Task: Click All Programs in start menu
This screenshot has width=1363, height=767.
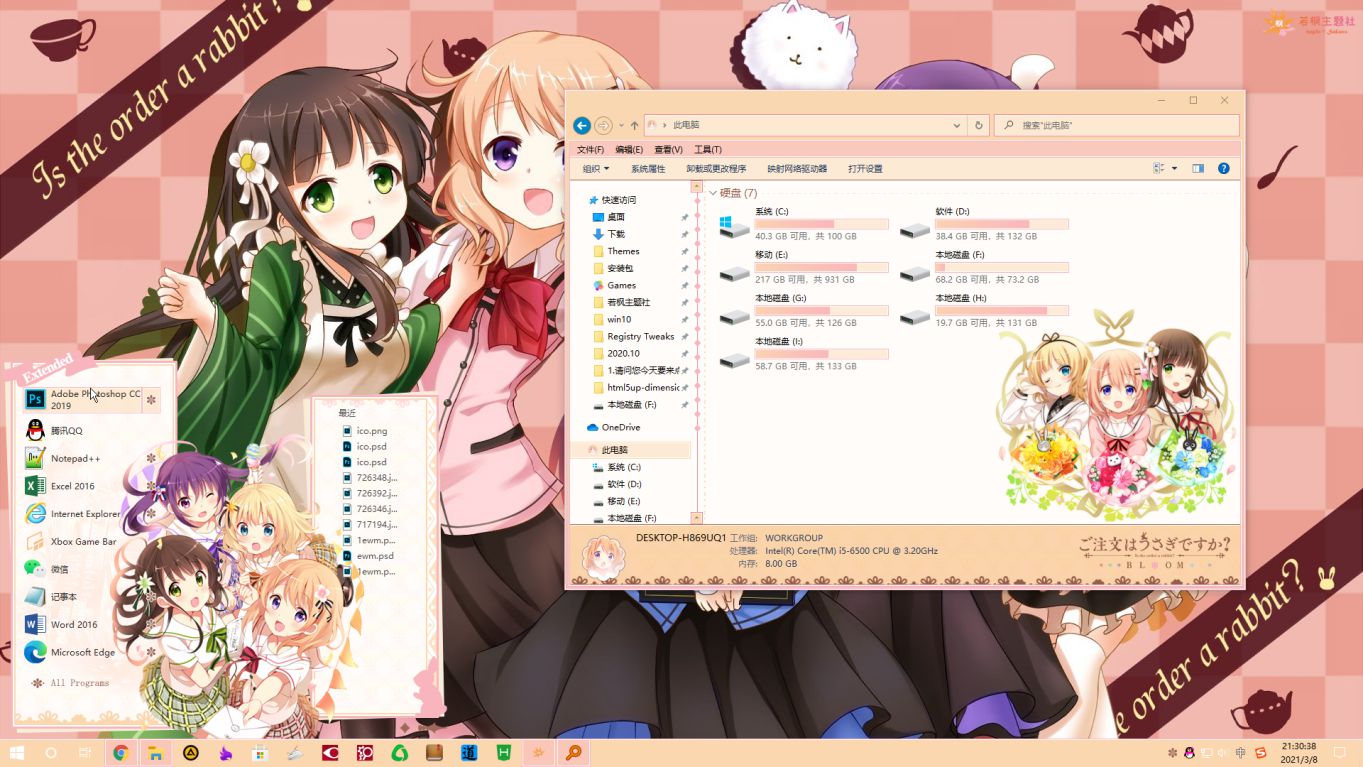Action: tap(71, 683)
